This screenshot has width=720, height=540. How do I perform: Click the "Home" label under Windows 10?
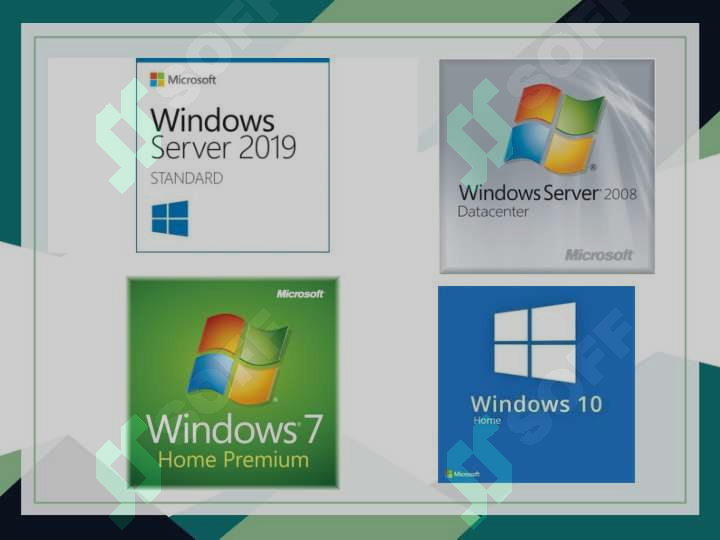(487, 420)
